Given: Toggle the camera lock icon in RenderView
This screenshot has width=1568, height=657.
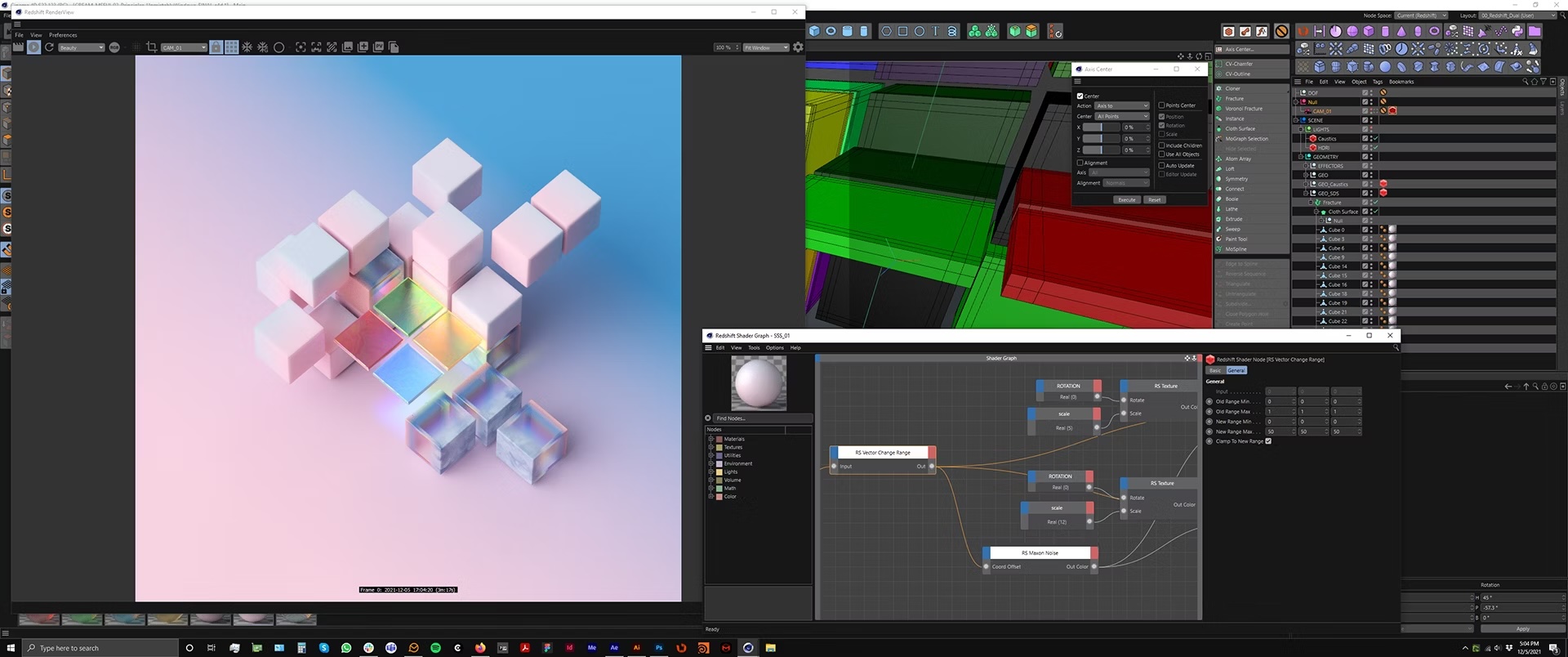Looking at the screenshot, I should pyautogui.click(x=216, y=47).
